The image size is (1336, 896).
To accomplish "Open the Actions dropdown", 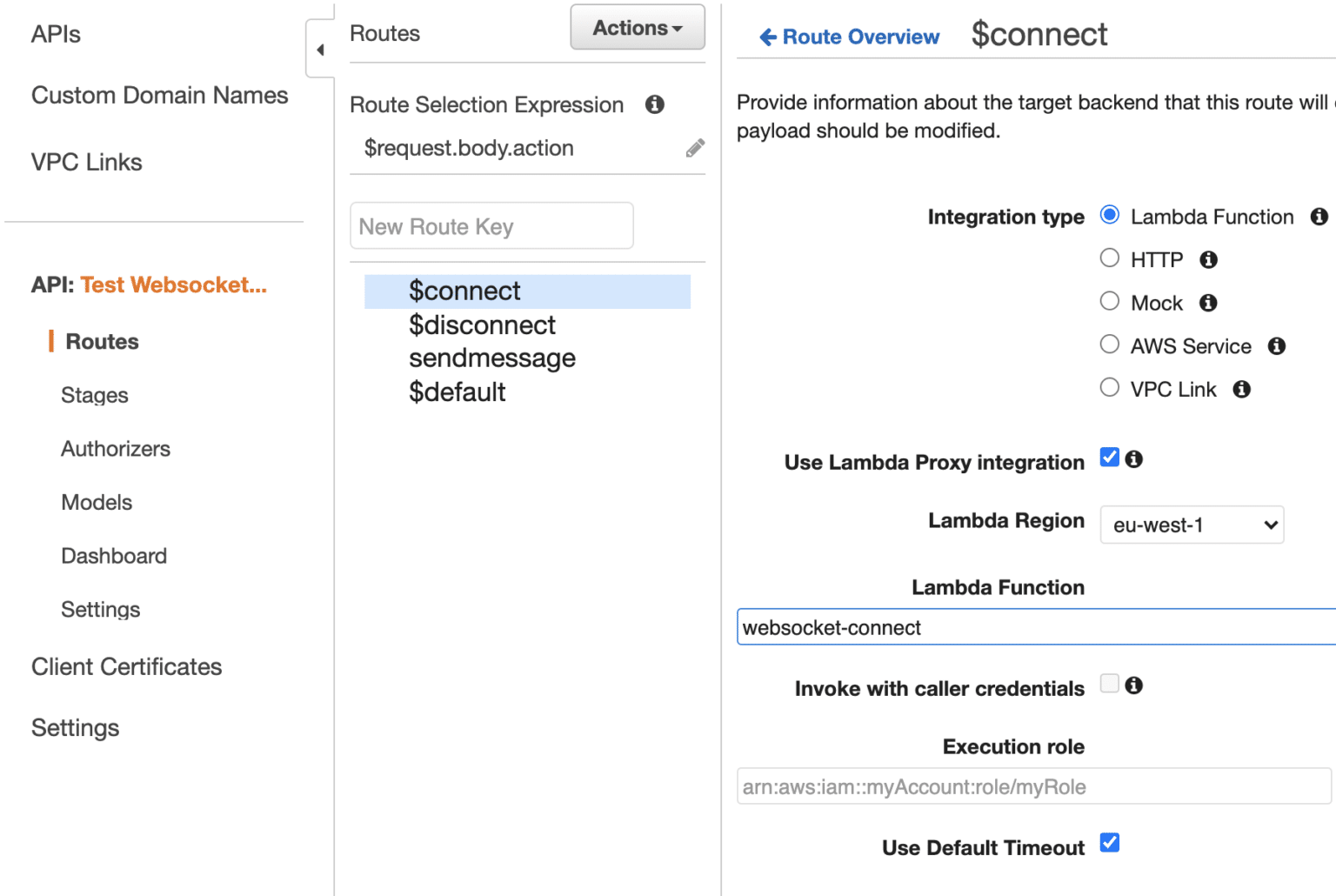I will point(637,27).
